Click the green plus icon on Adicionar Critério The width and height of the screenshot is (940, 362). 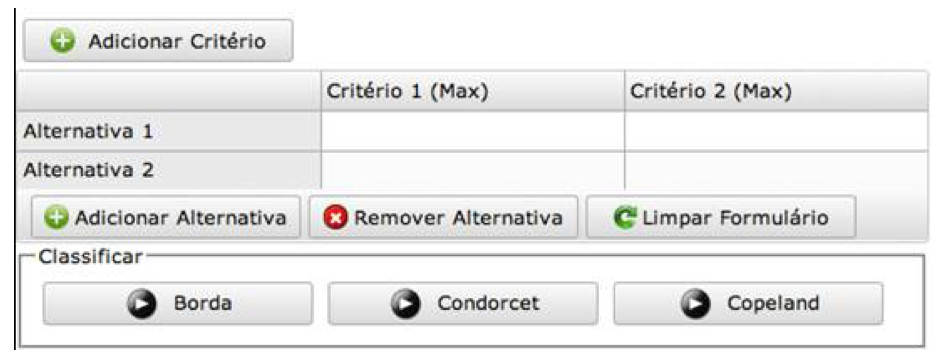(62, 41)
